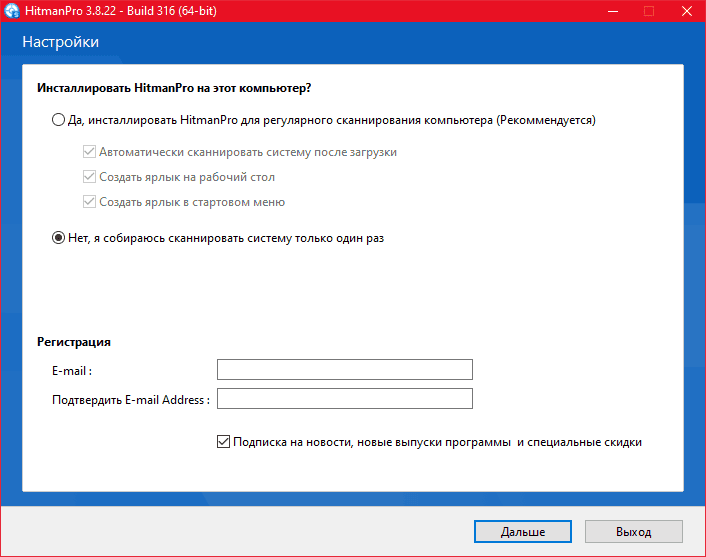Close the HitmanPro window
The image size is (706, 557).
click(x=687, y=11)
